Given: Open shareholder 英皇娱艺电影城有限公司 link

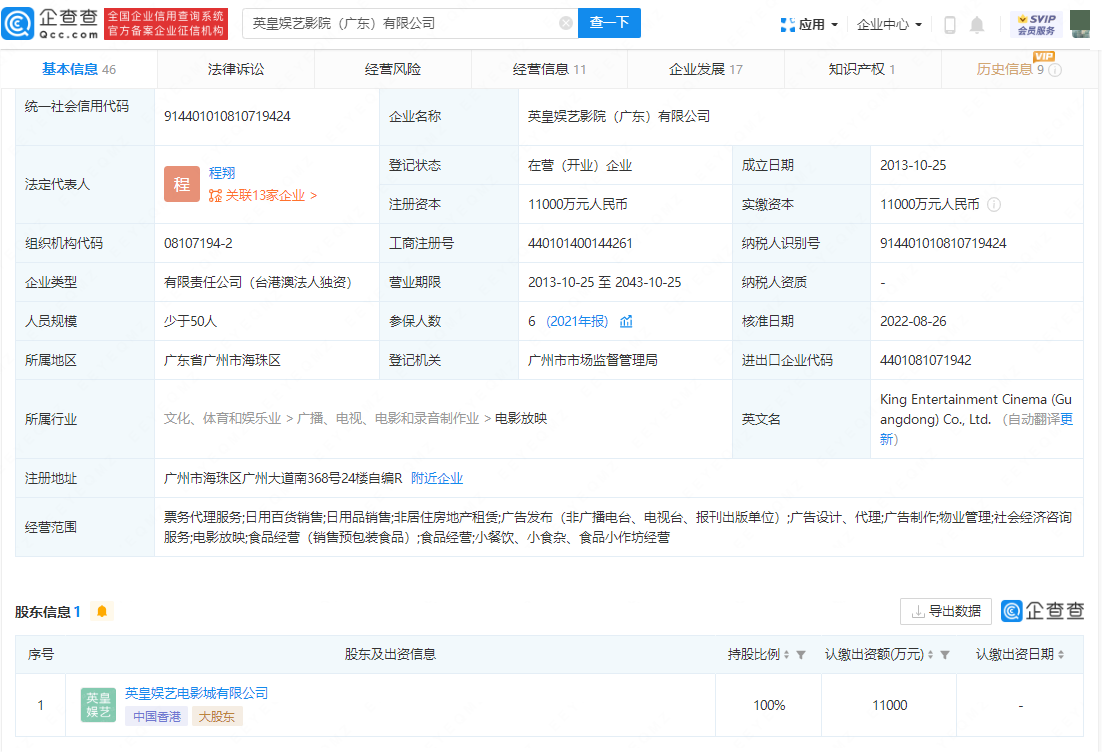Looking at the screenshot, I should tap(197, 694).
